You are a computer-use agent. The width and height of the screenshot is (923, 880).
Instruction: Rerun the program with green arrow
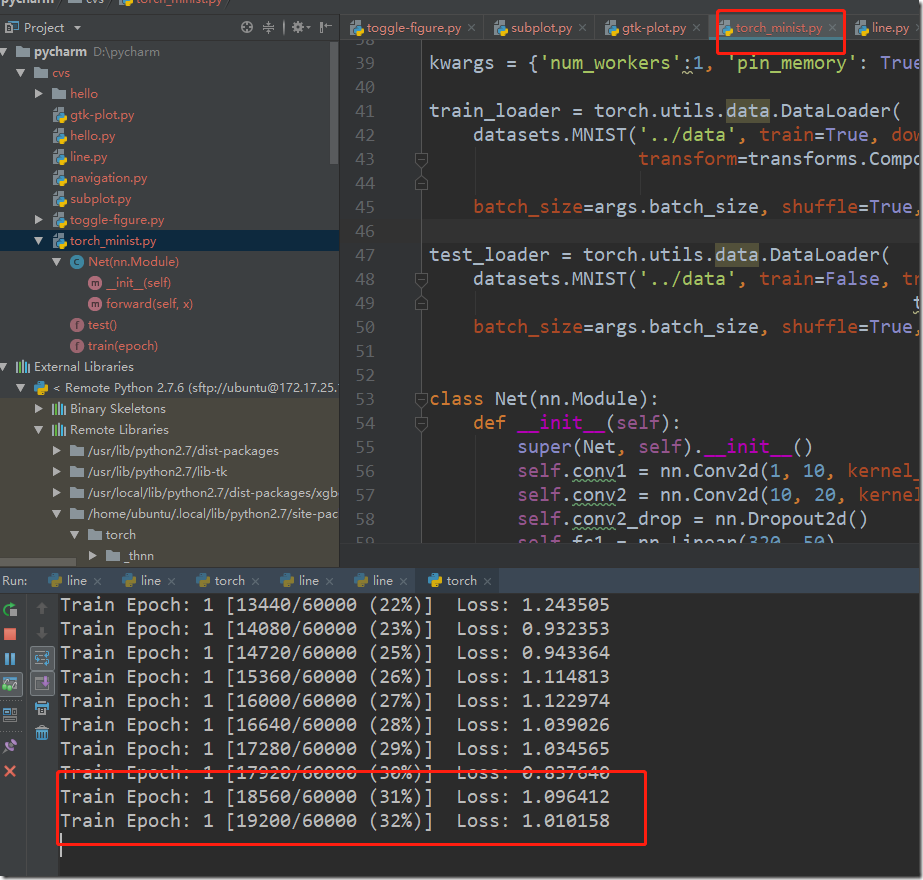pos(10,610)
